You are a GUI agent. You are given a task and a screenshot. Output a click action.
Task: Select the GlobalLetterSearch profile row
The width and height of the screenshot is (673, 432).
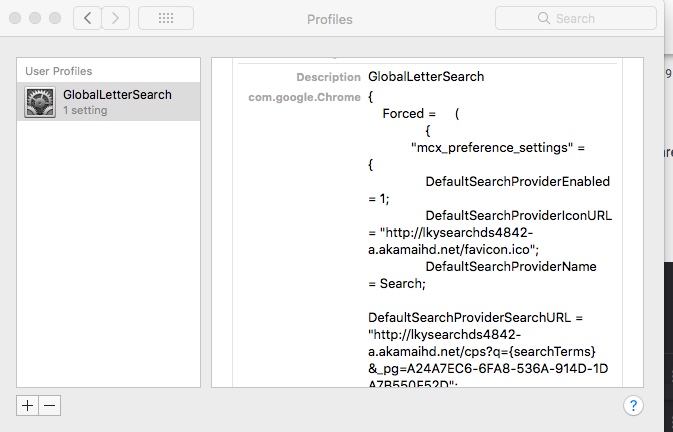109,102
